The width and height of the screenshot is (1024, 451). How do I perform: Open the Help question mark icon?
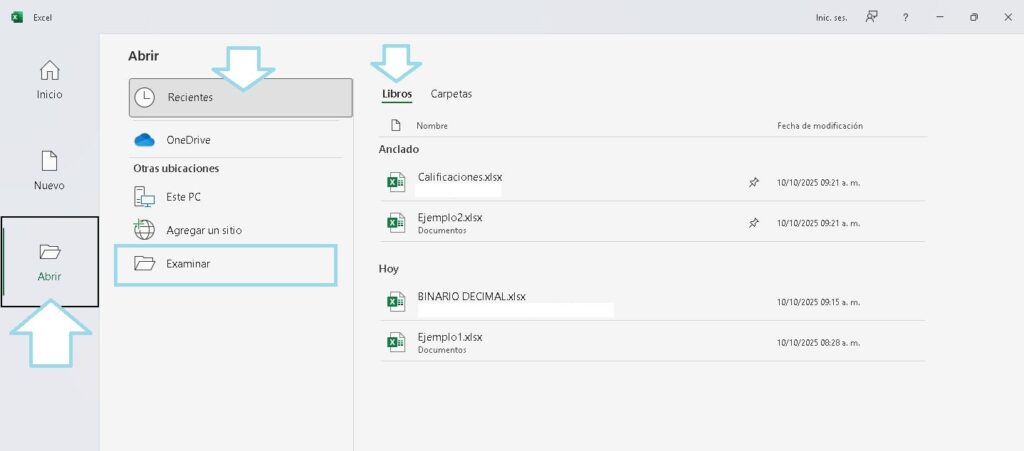click(905, 17)
